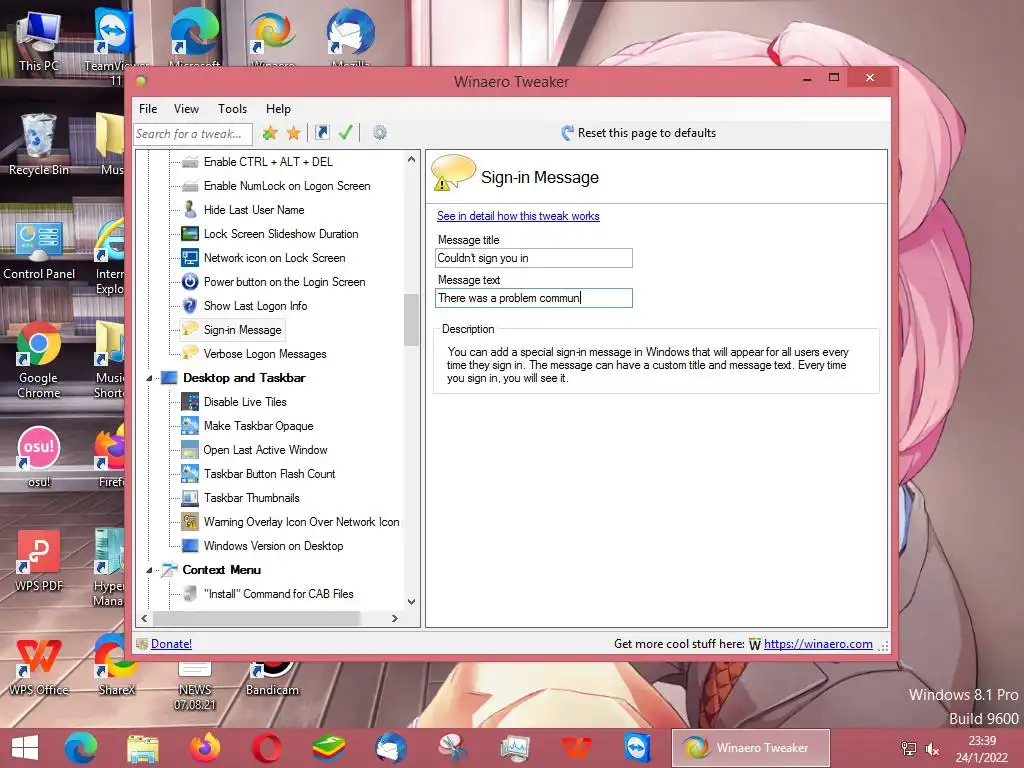Select the Context Menu category
The height and width of the screenshot is (768, 1024).
pyautogui.click(x=221, y=569)
